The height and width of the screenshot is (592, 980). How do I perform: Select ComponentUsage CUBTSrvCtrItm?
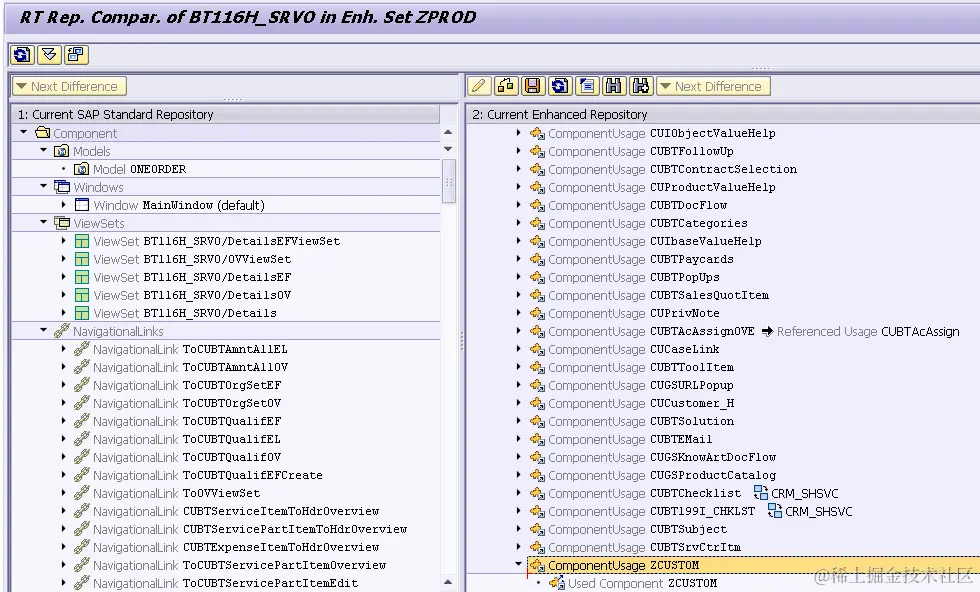644,547
